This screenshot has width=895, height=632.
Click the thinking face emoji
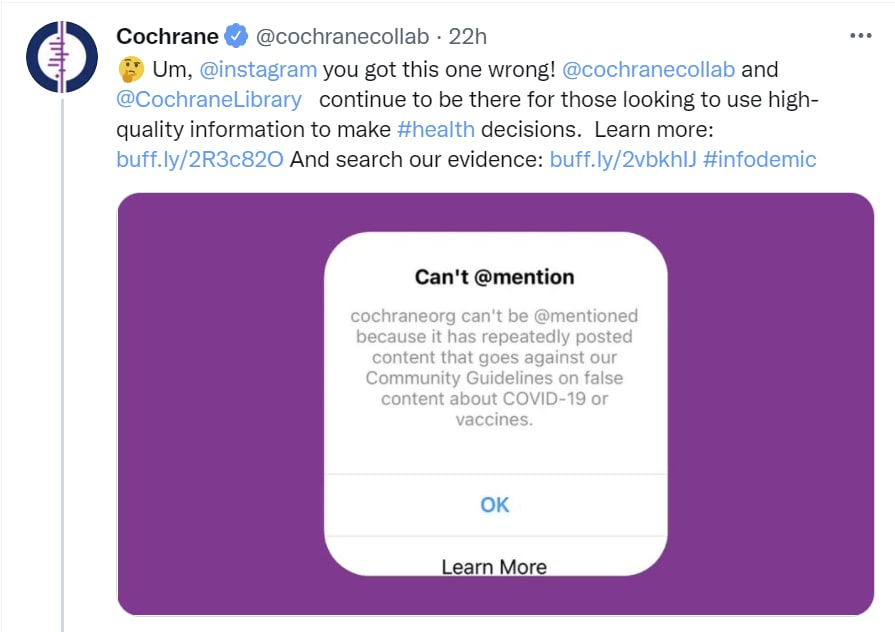pyautogui.click(x=130, y=70)
